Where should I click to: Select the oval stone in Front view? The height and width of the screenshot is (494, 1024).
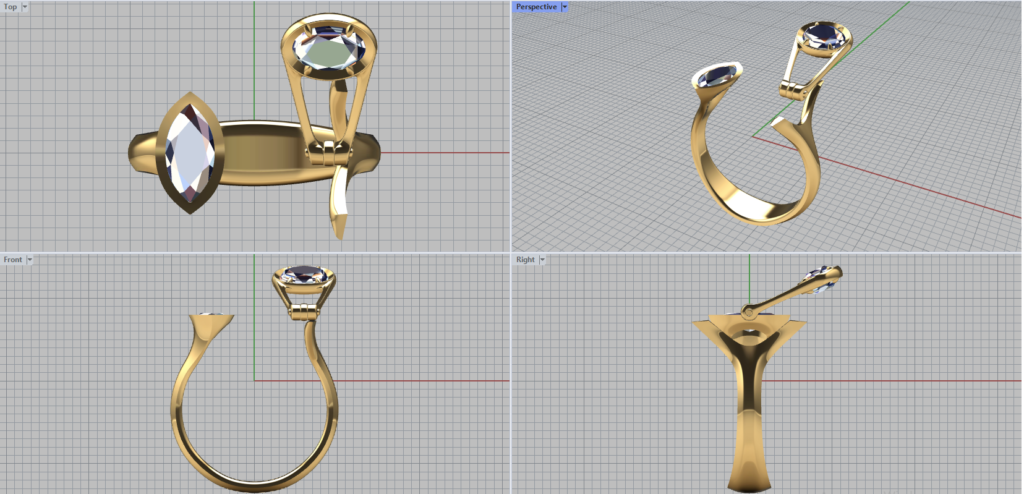[x=304, y=275]
